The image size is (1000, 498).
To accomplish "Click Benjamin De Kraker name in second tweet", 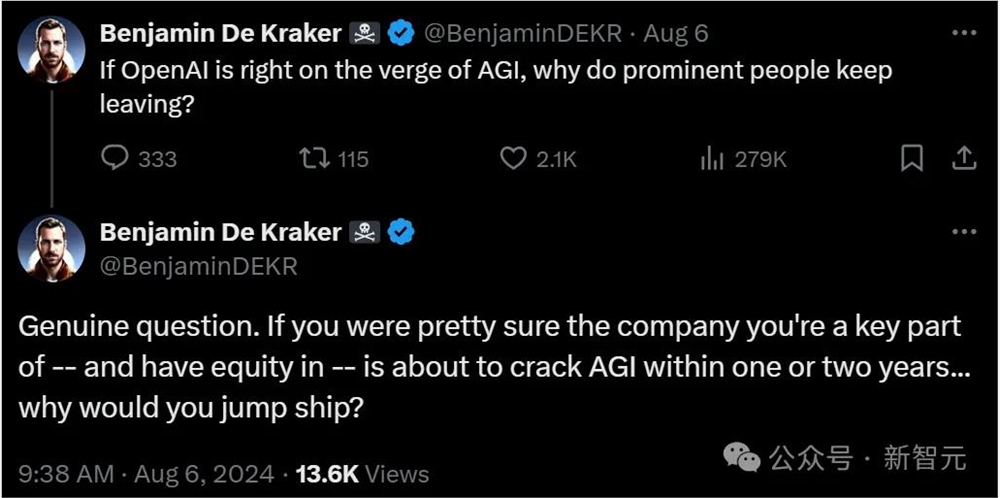I will point(220,233).
